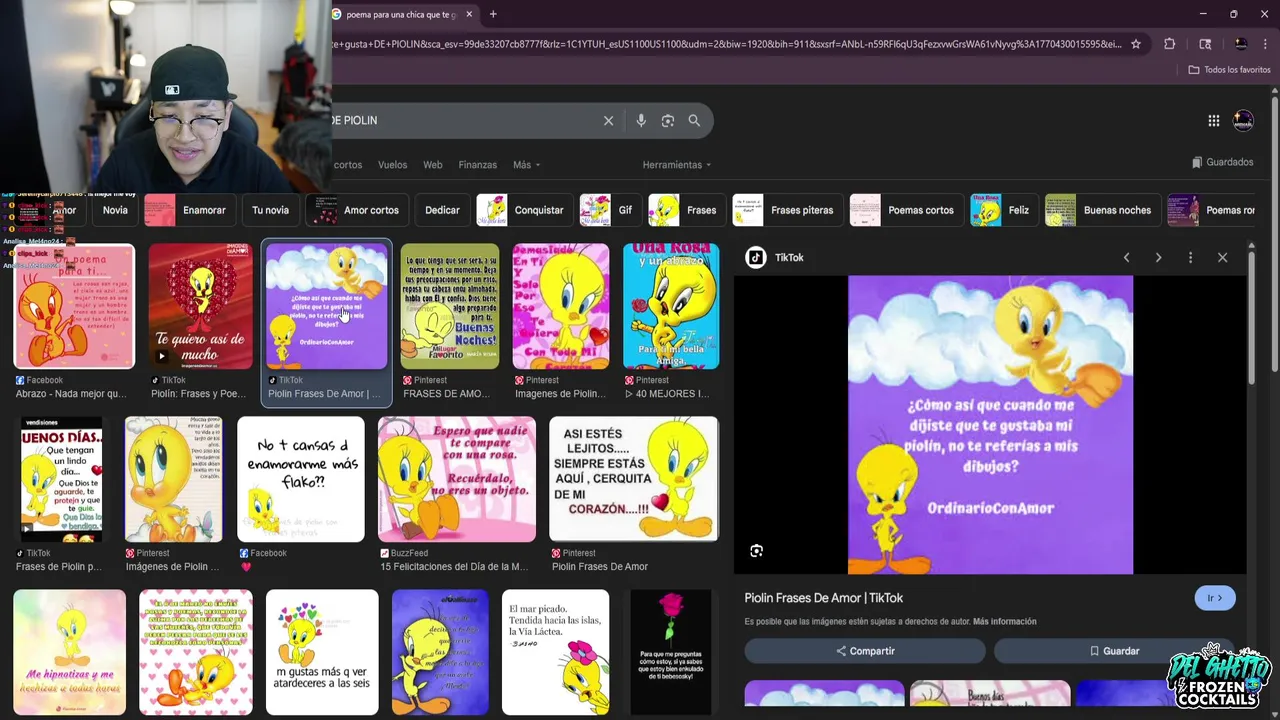1280x720 pixels.
Task: Filter by the Novia chip
Action: point(115,210)
